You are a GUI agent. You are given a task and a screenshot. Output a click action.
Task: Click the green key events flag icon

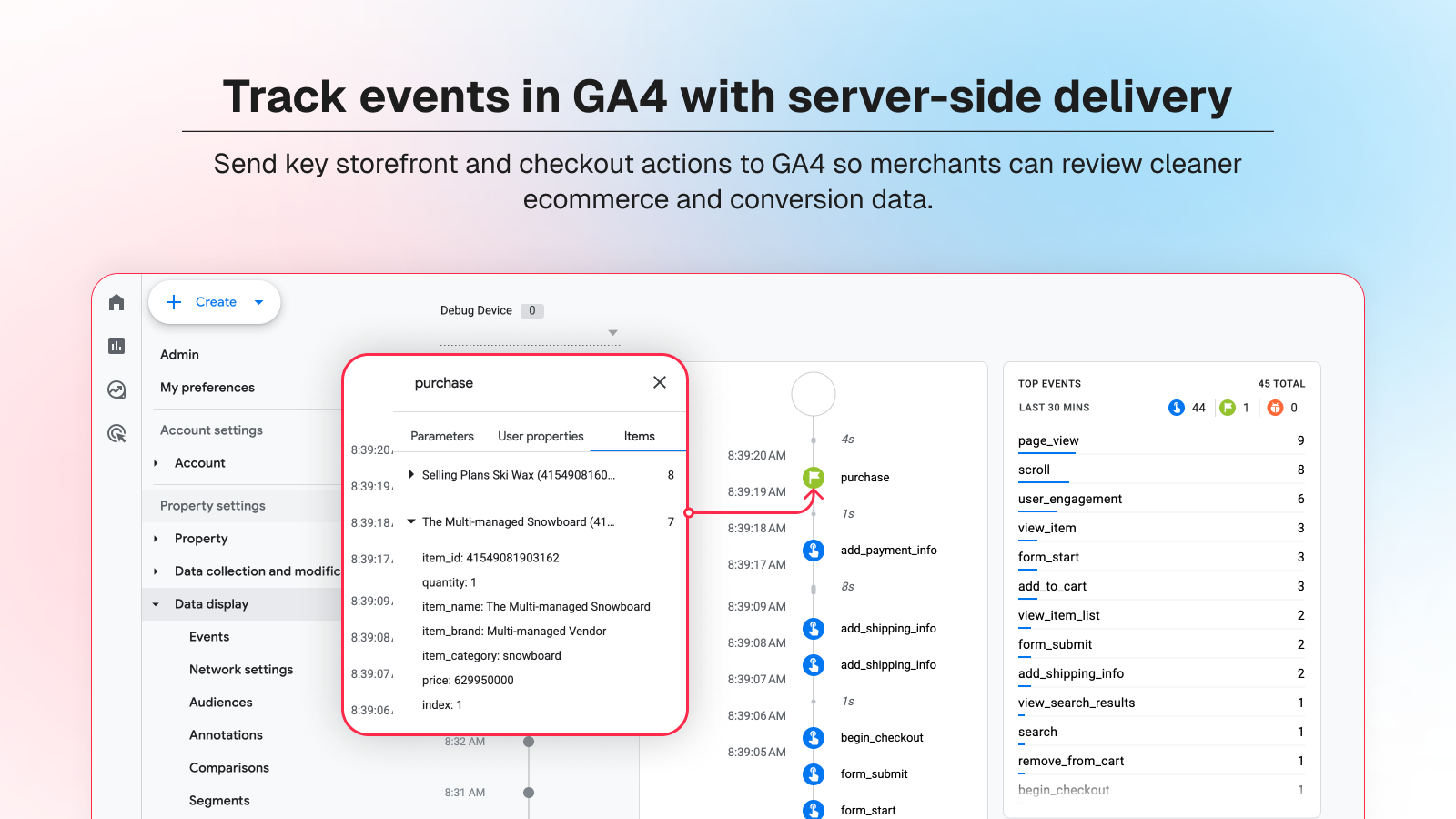click(x=1228, y=408)
